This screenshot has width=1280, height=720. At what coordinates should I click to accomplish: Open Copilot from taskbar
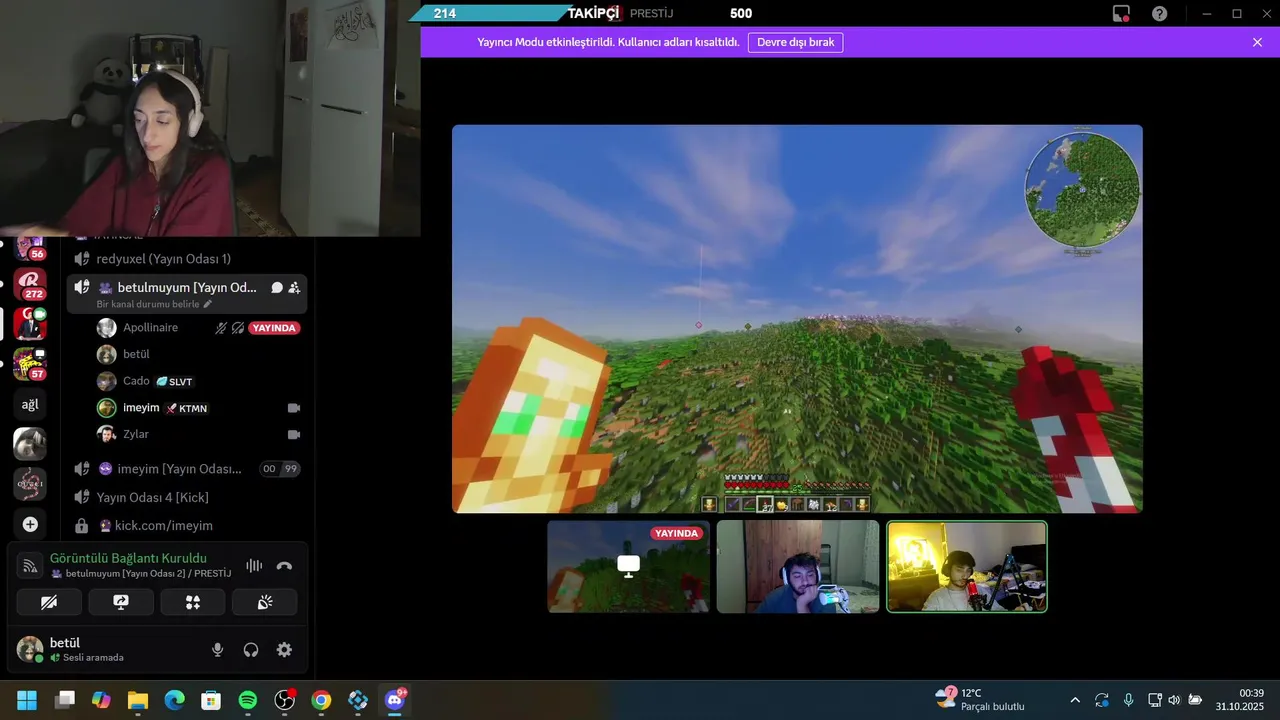click(x=101, y=700)
